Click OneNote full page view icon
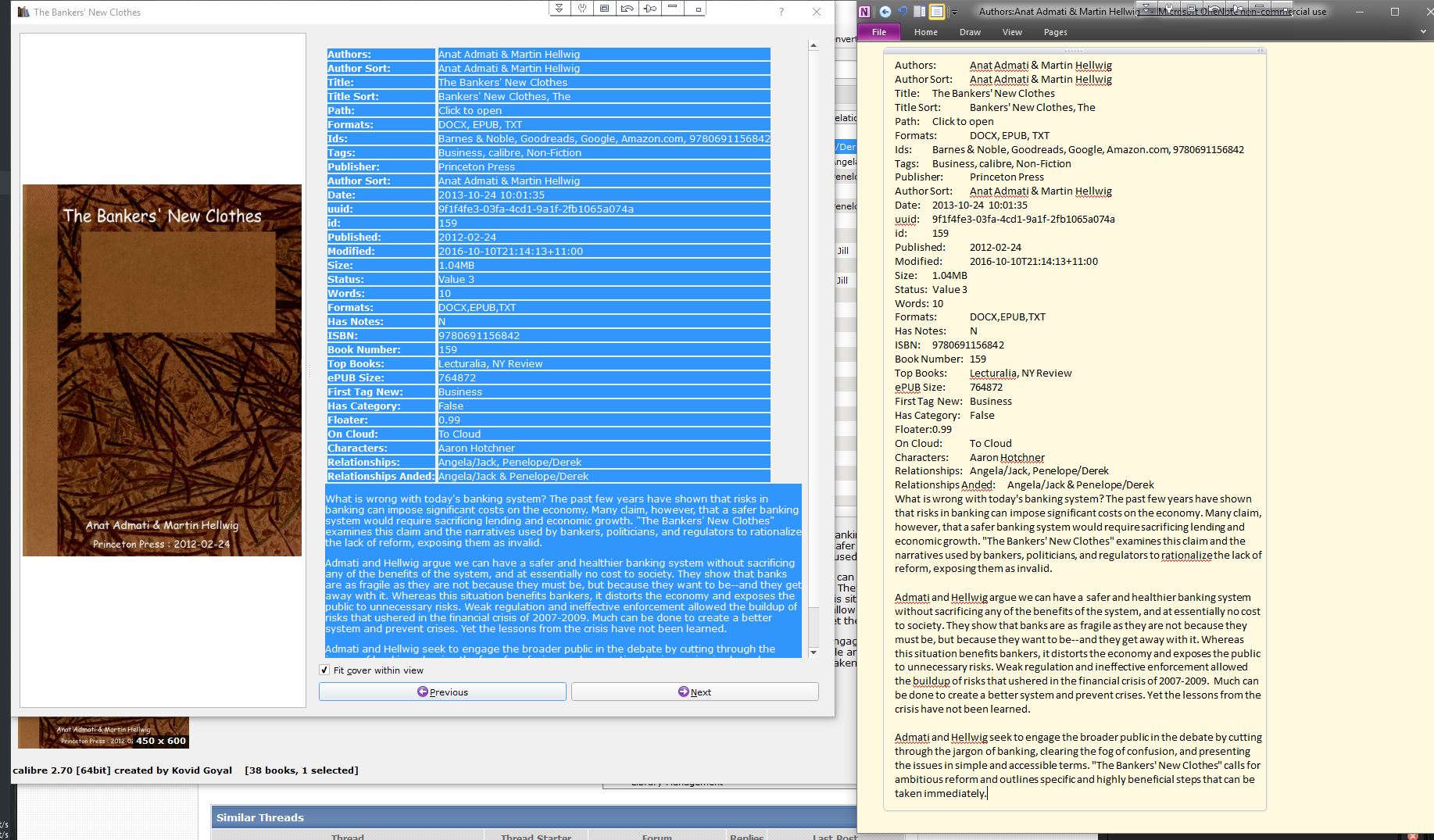 click(x=936, y=11)
